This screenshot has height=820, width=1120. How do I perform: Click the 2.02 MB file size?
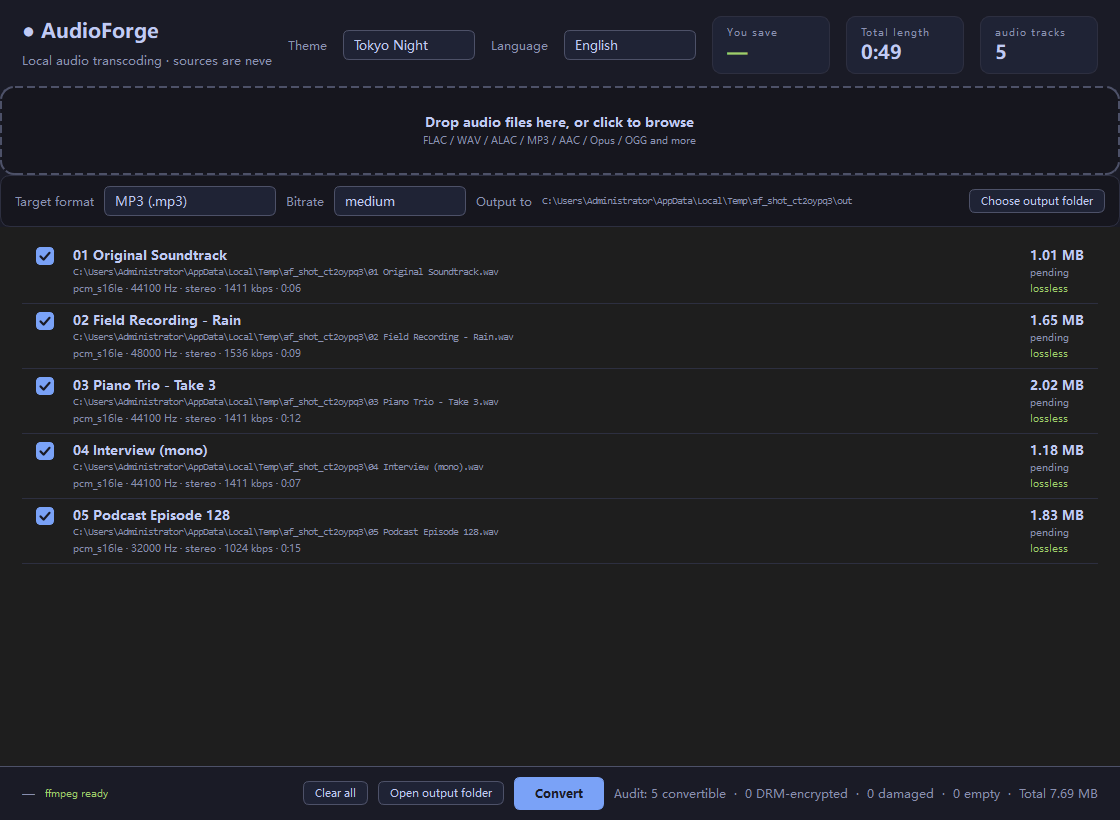[1056, 385]
